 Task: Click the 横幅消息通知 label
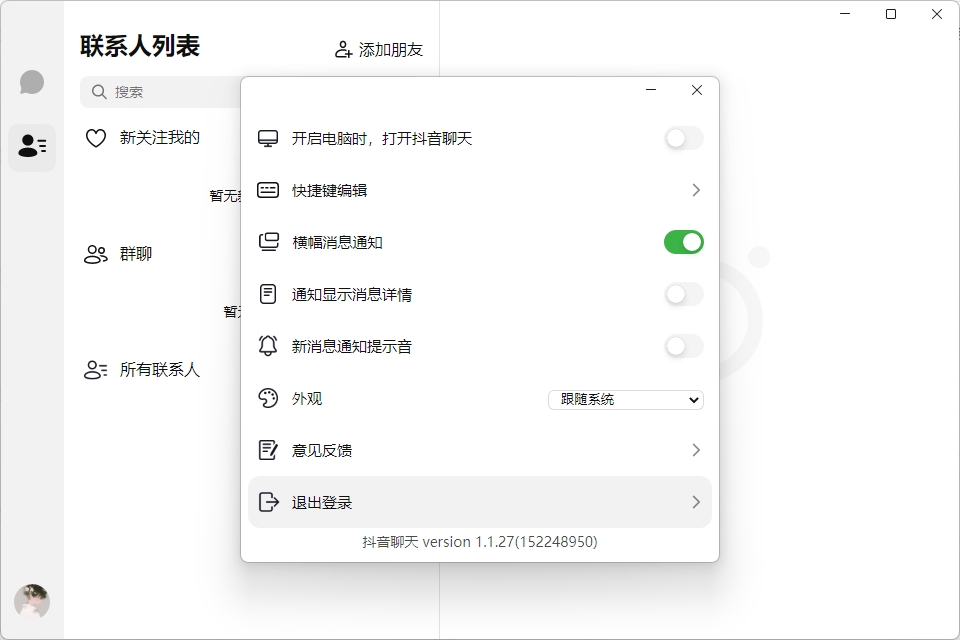point(337,243)
